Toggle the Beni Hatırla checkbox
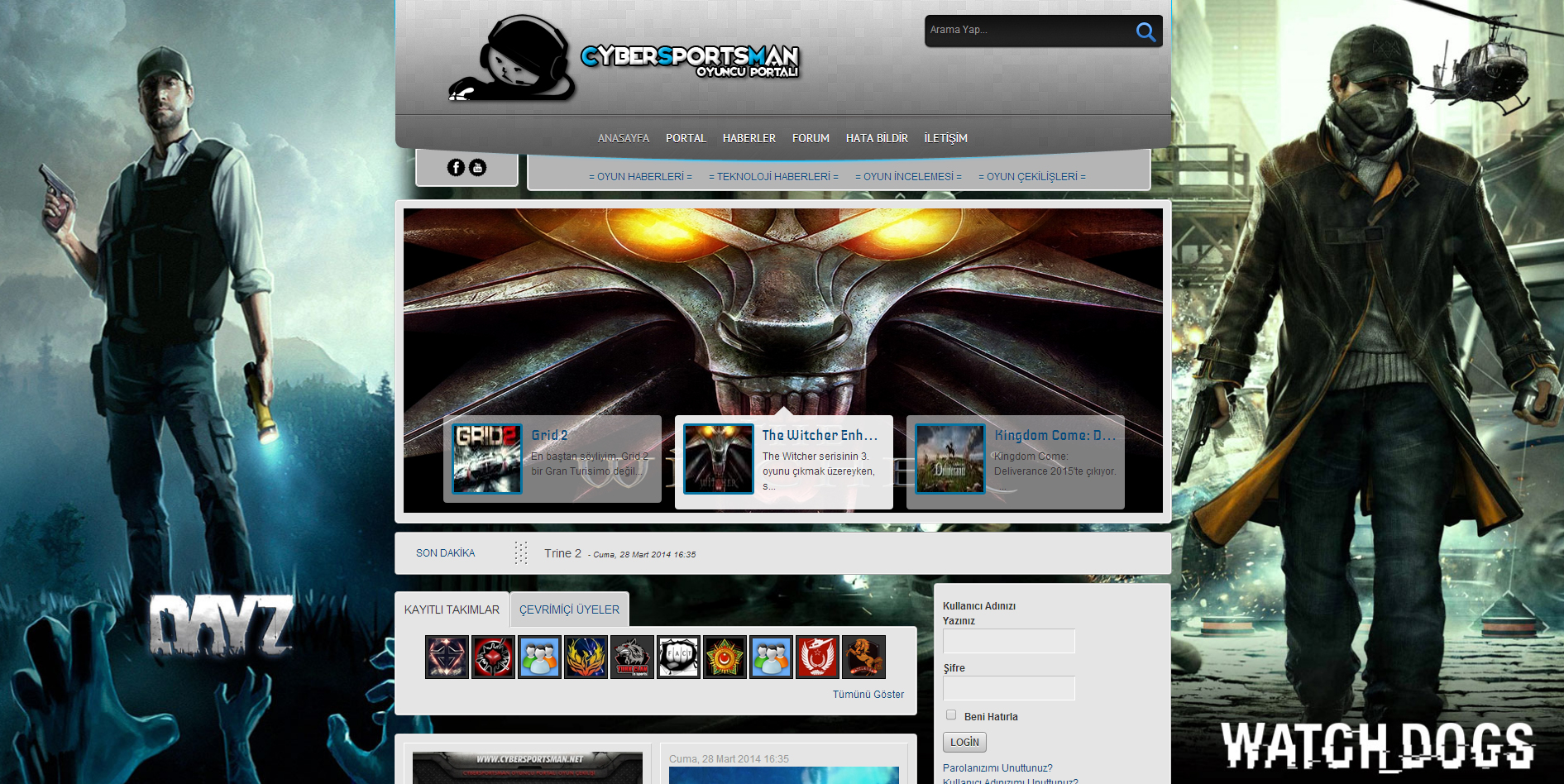 (x=951, y=715)
